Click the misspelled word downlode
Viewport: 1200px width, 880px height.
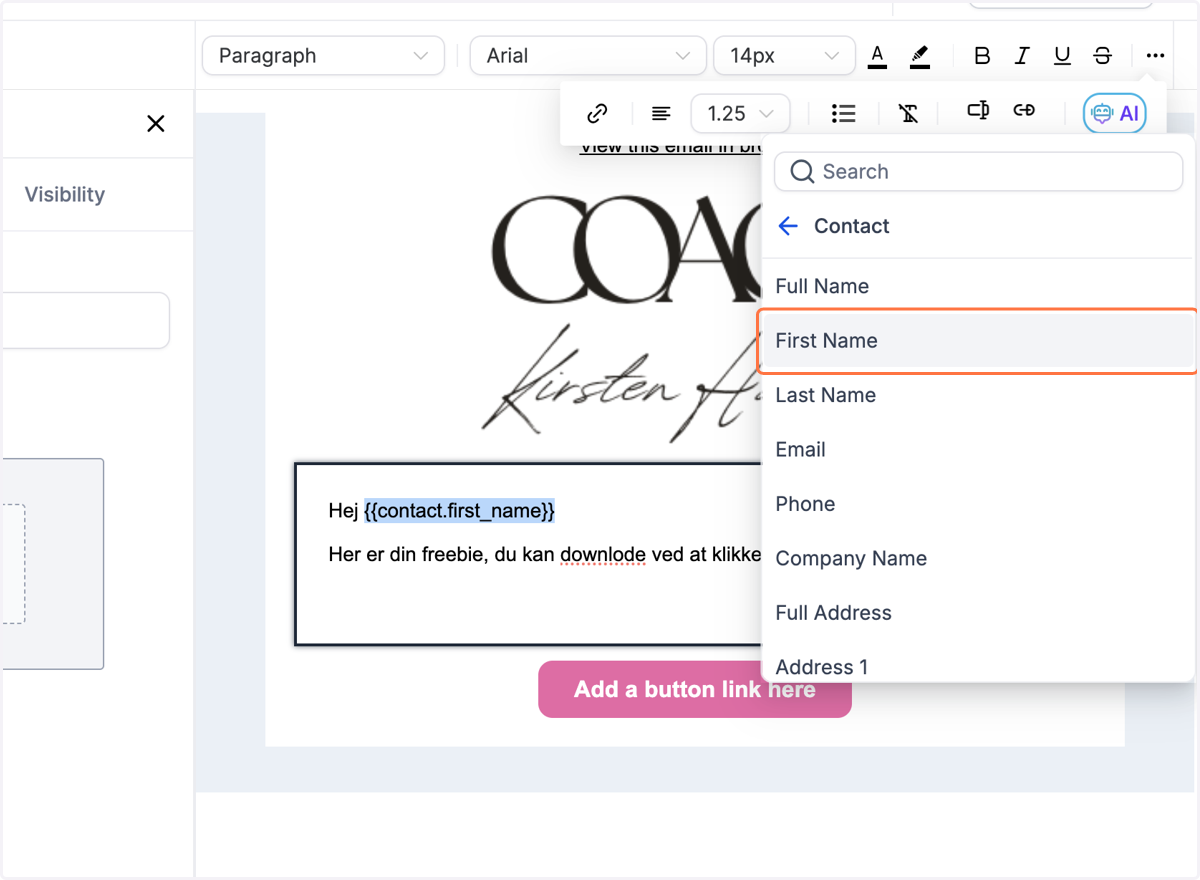603,554
